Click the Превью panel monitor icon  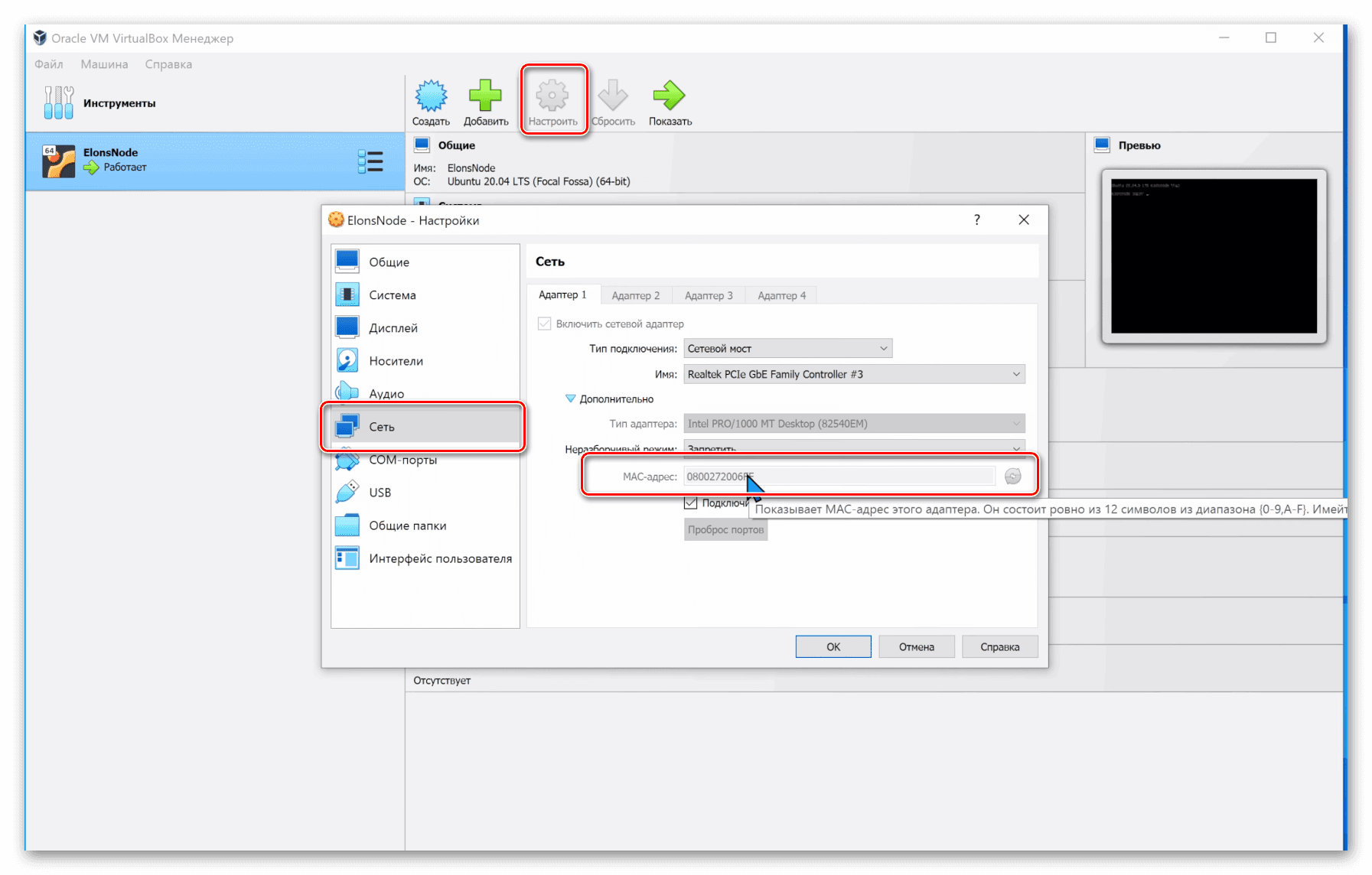click(x=1102, y=145)
